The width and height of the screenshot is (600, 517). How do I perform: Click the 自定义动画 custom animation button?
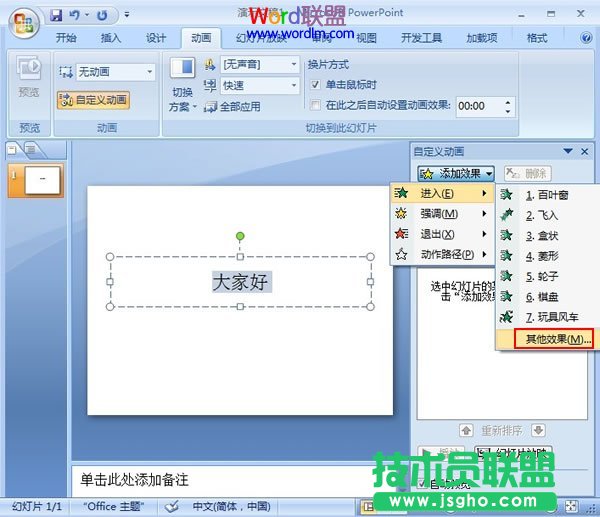[x=93, y=100]
